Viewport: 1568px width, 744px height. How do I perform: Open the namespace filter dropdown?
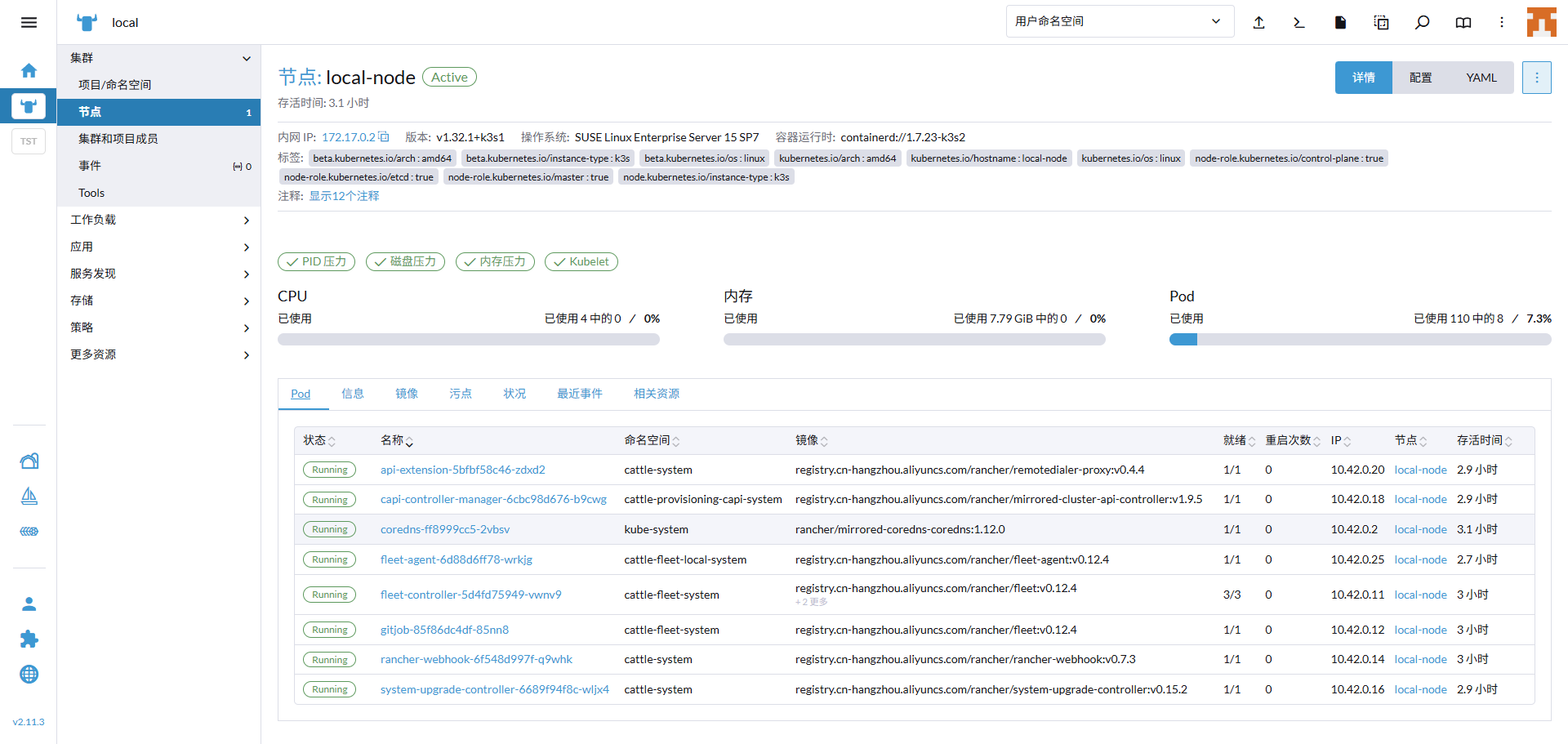1119,22
